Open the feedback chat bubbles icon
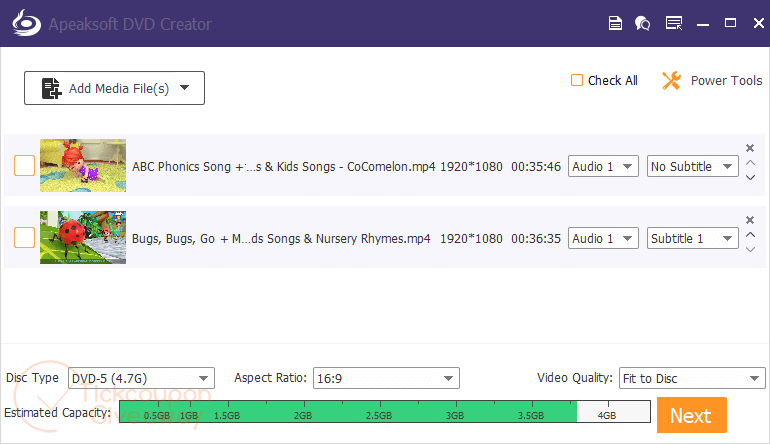The image size is (770, 444). (x=642, y=23)
